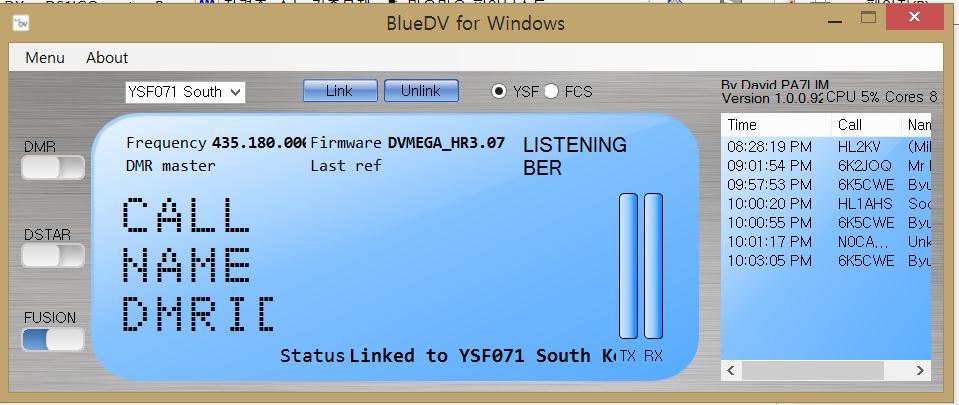The height and width of the screenshot is (405, 959).
Task: Click the Version 1.0.0.92 label
Action: pos(773,98)
